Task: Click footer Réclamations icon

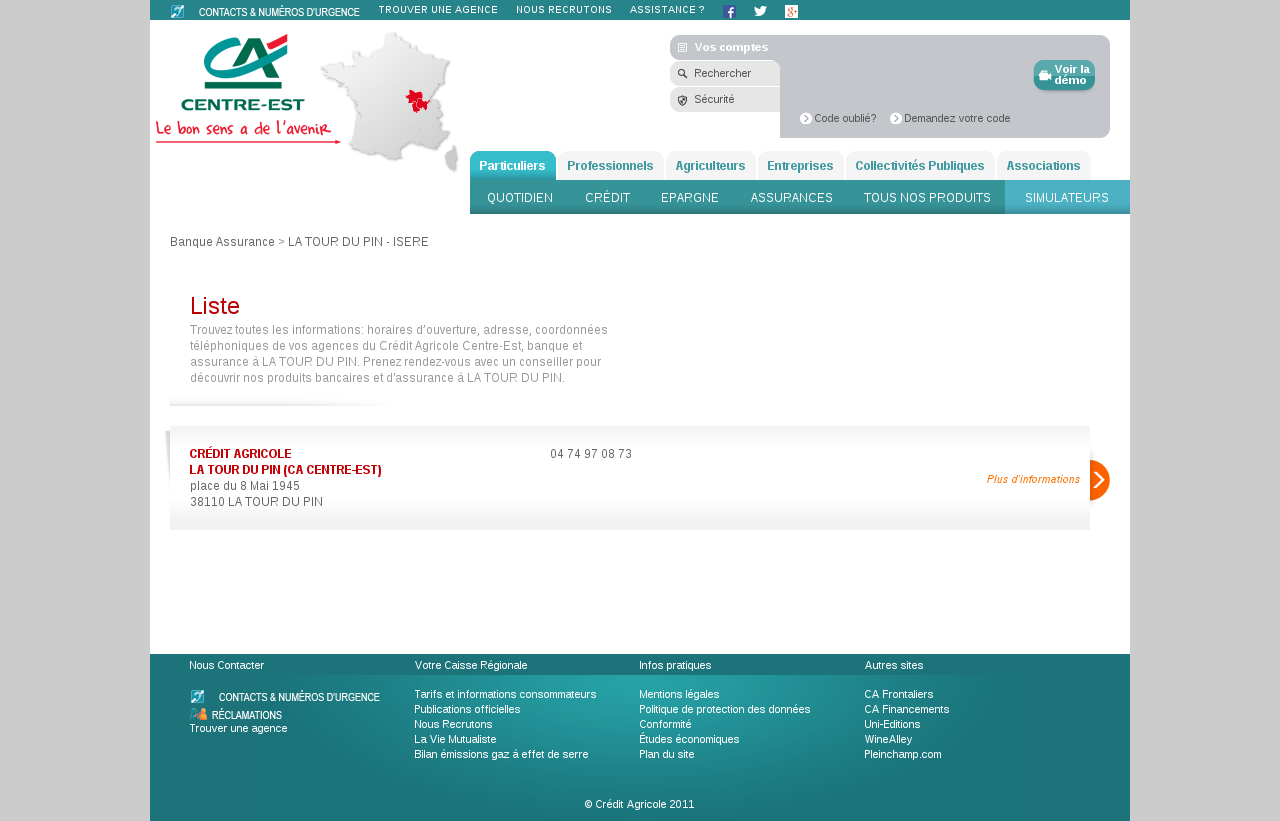Action: click(x=198, y=714)
